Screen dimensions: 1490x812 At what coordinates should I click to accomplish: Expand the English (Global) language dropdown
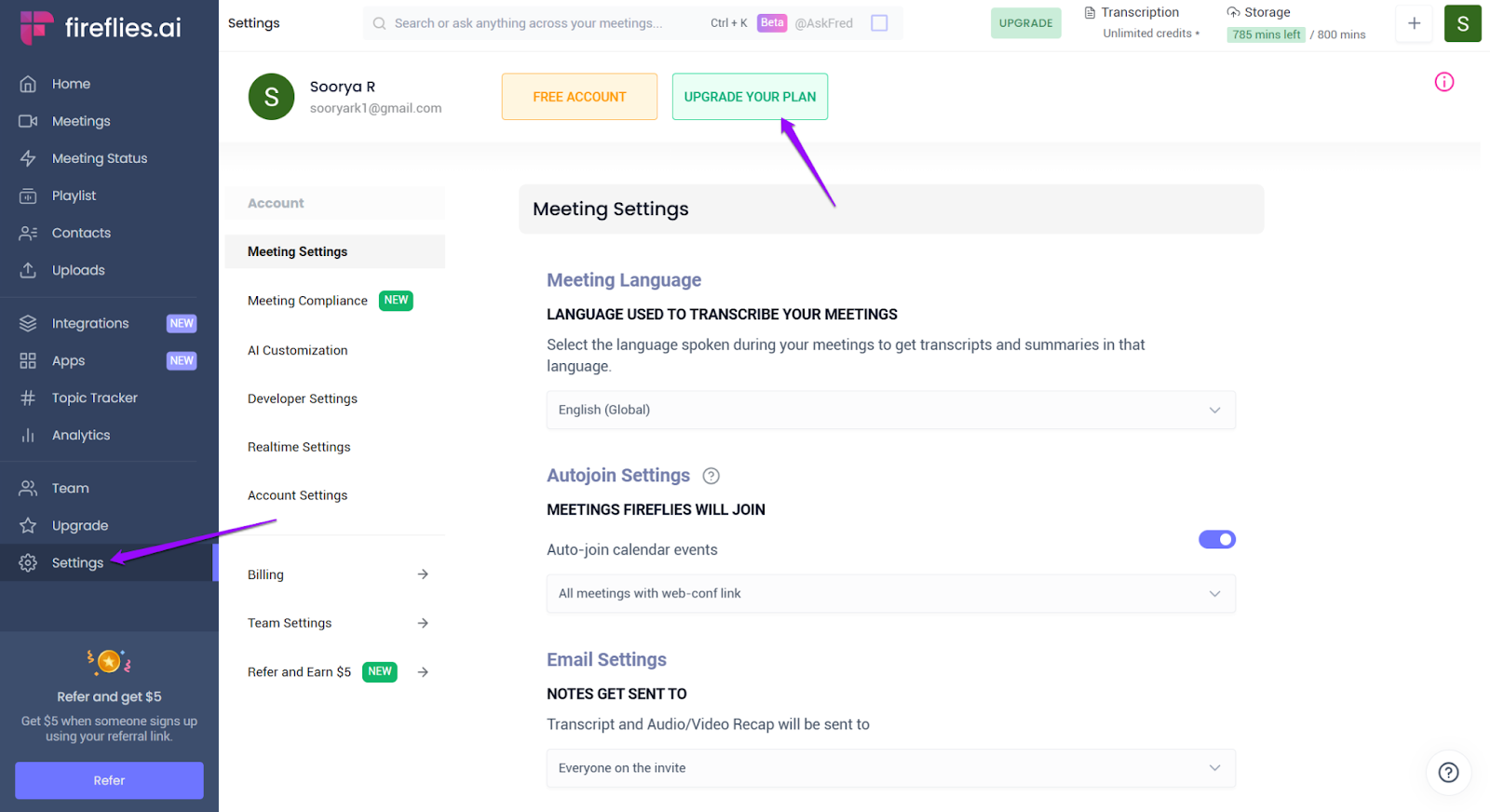point(890,410)
